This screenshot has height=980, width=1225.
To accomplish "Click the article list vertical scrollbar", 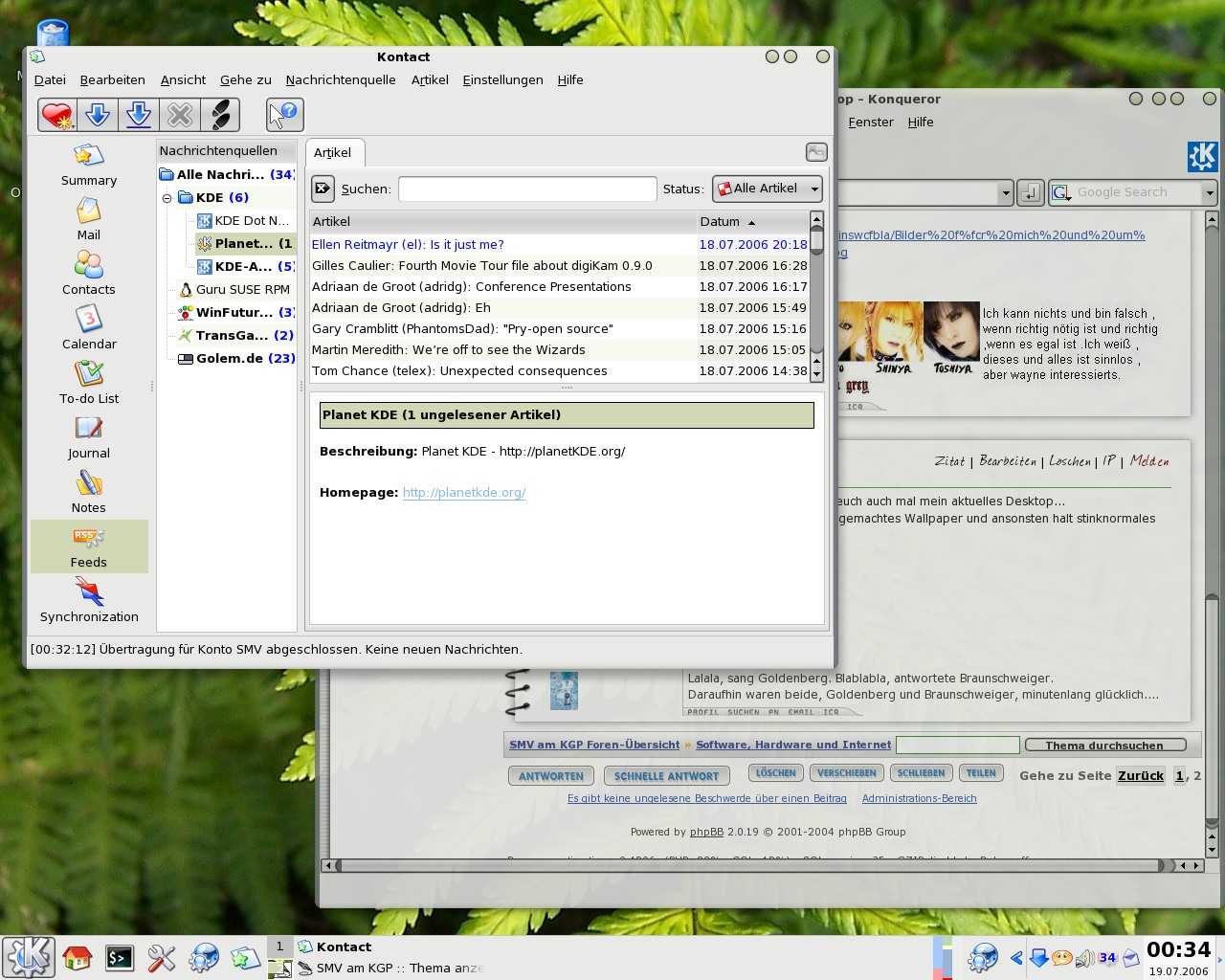I will coord(816,297).
